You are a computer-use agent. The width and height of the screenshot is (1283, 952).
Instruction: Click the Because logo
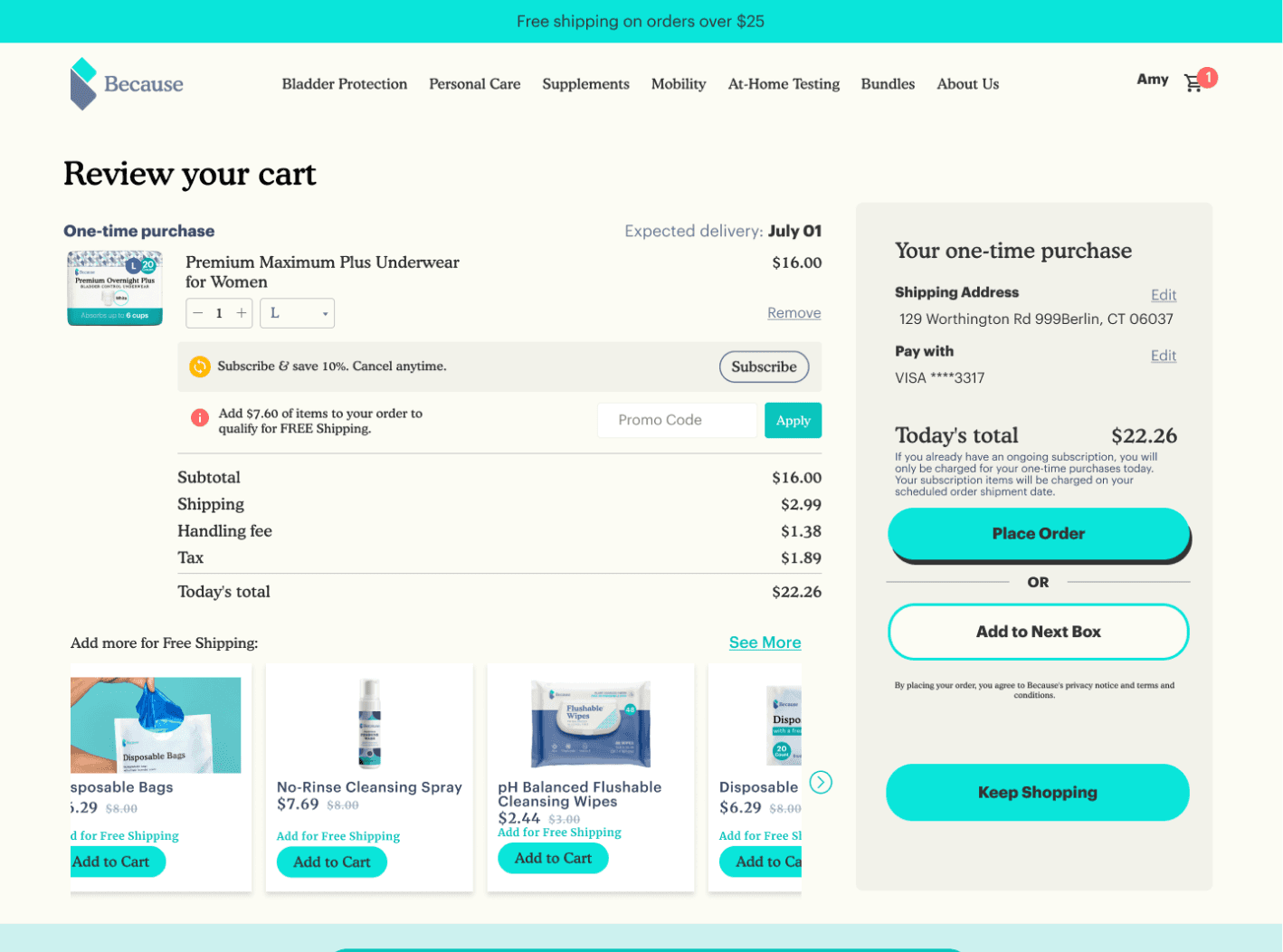(x=127, y=84)
